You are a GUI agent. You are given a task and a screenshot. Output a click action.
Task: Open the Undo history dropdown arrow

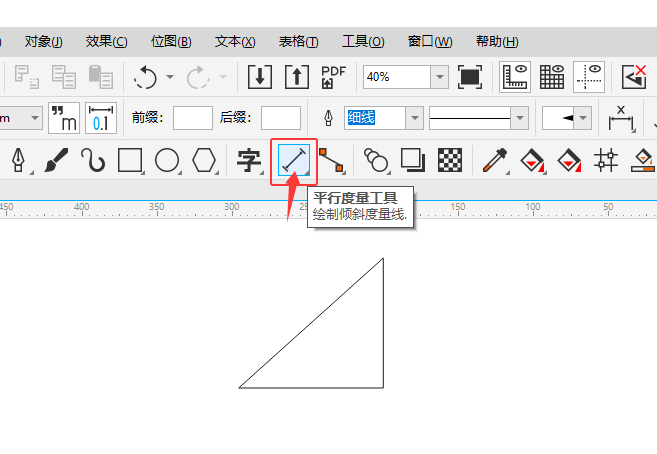170,77
